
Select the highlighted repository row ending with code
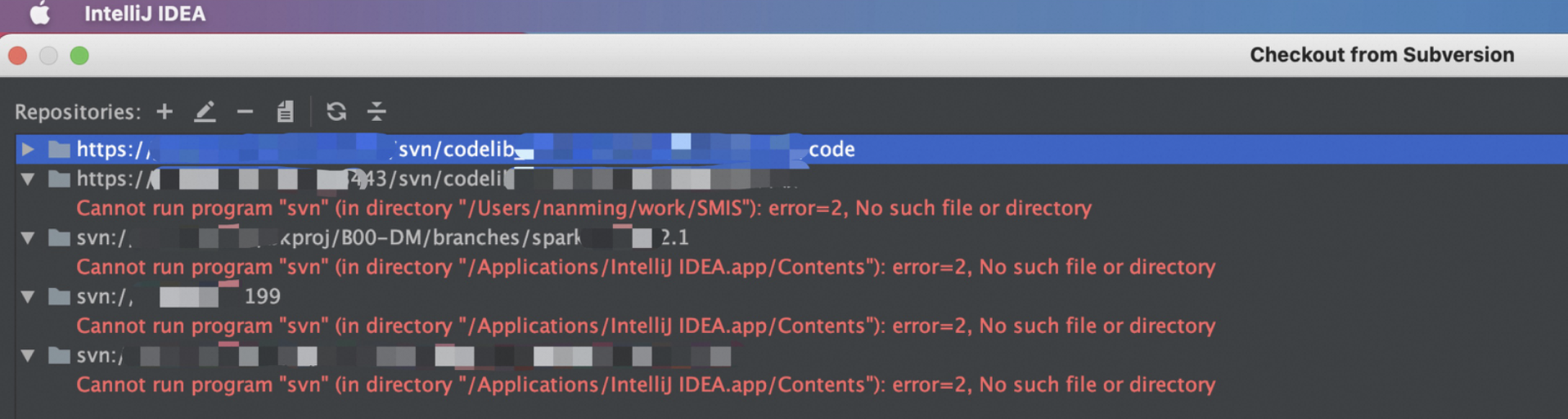[x=791, y=149]
